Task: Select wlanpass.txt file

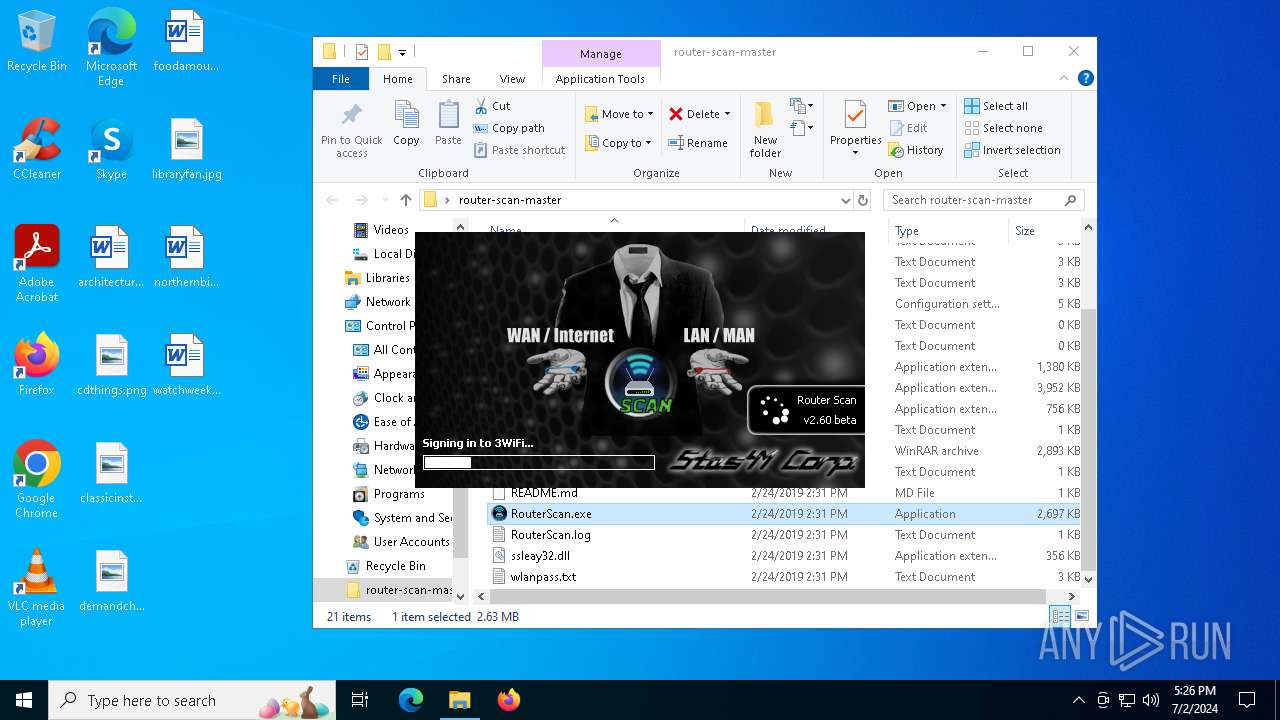Action: coord(786,577)
